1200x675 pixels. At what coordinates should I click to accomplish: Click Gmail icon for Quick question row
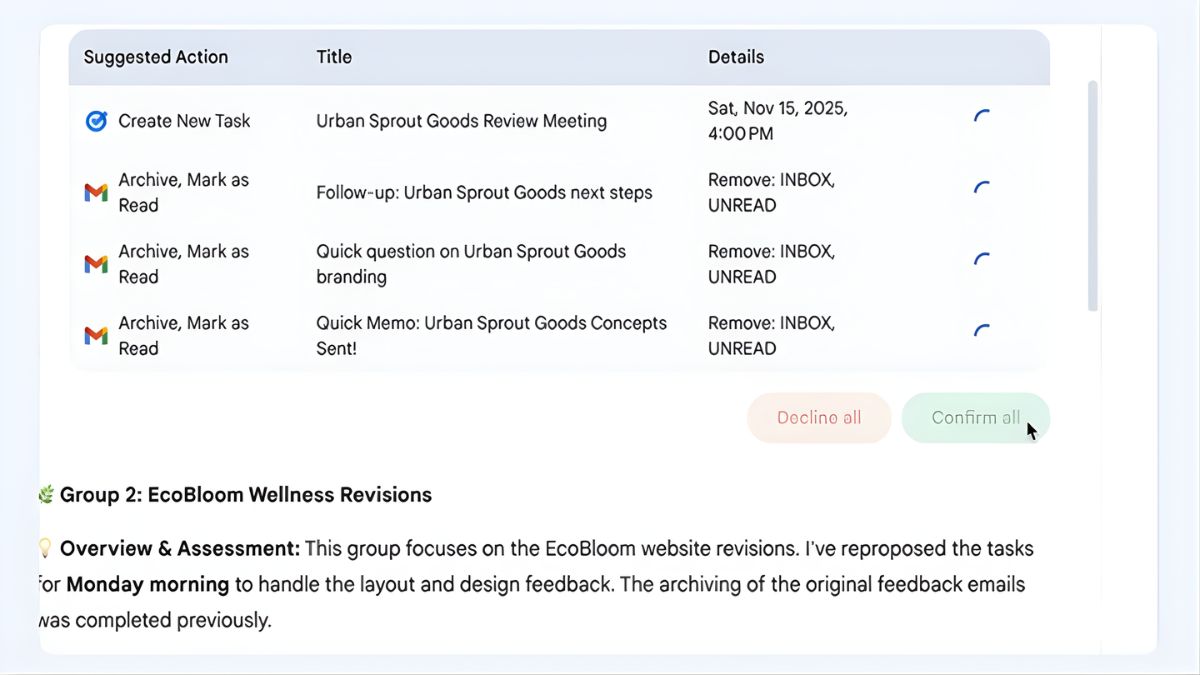(96, 264)
